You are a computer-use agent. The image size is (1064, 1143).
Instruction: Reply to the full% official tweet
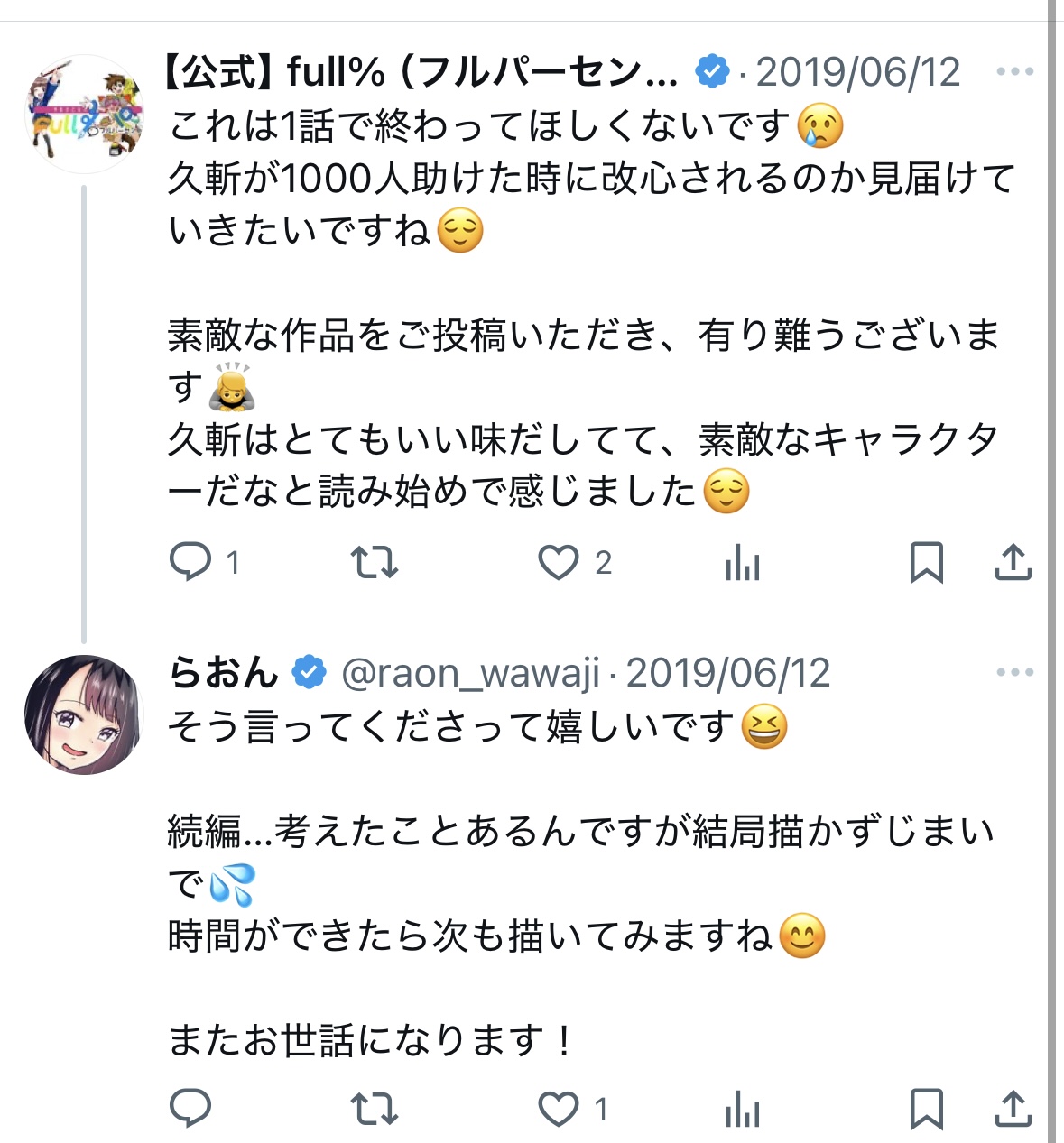click(x=191, y=562)
